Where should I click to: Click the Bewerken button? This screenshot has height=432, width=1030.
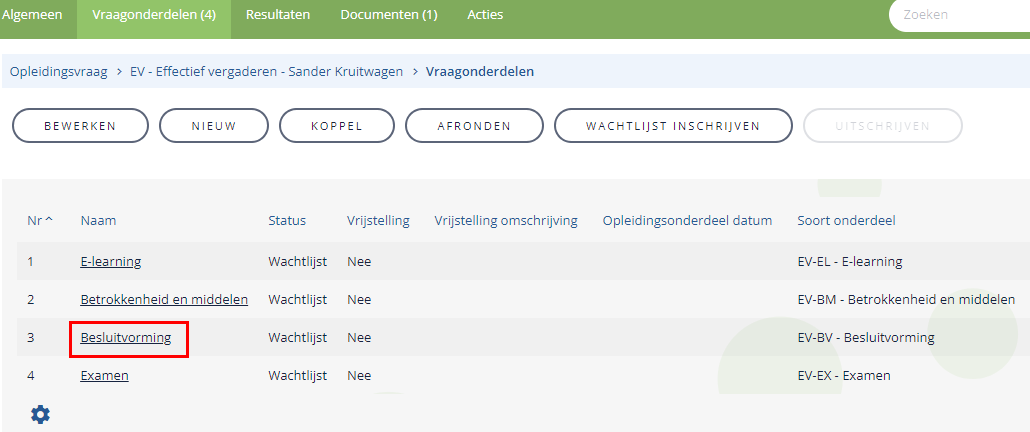80,125
